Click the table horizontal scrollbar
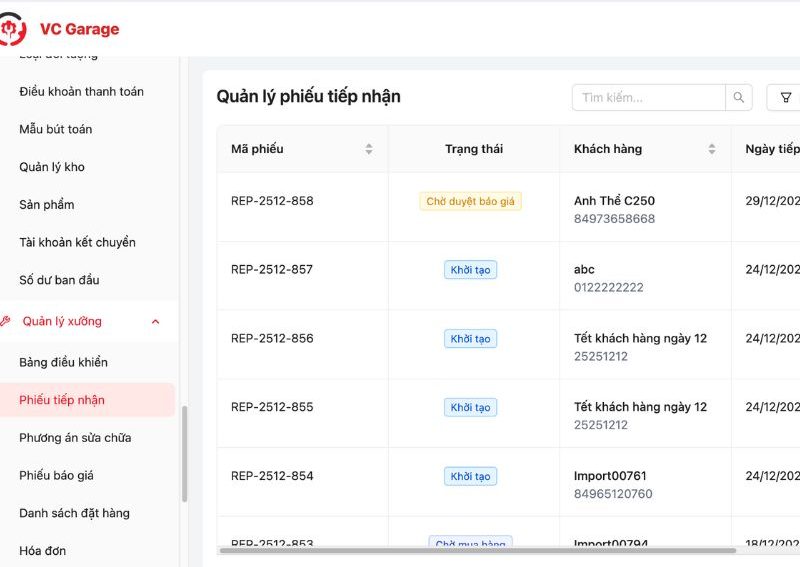Image resolution: width=800 pixels, height=567 pixels. click(x=478, y=550)
